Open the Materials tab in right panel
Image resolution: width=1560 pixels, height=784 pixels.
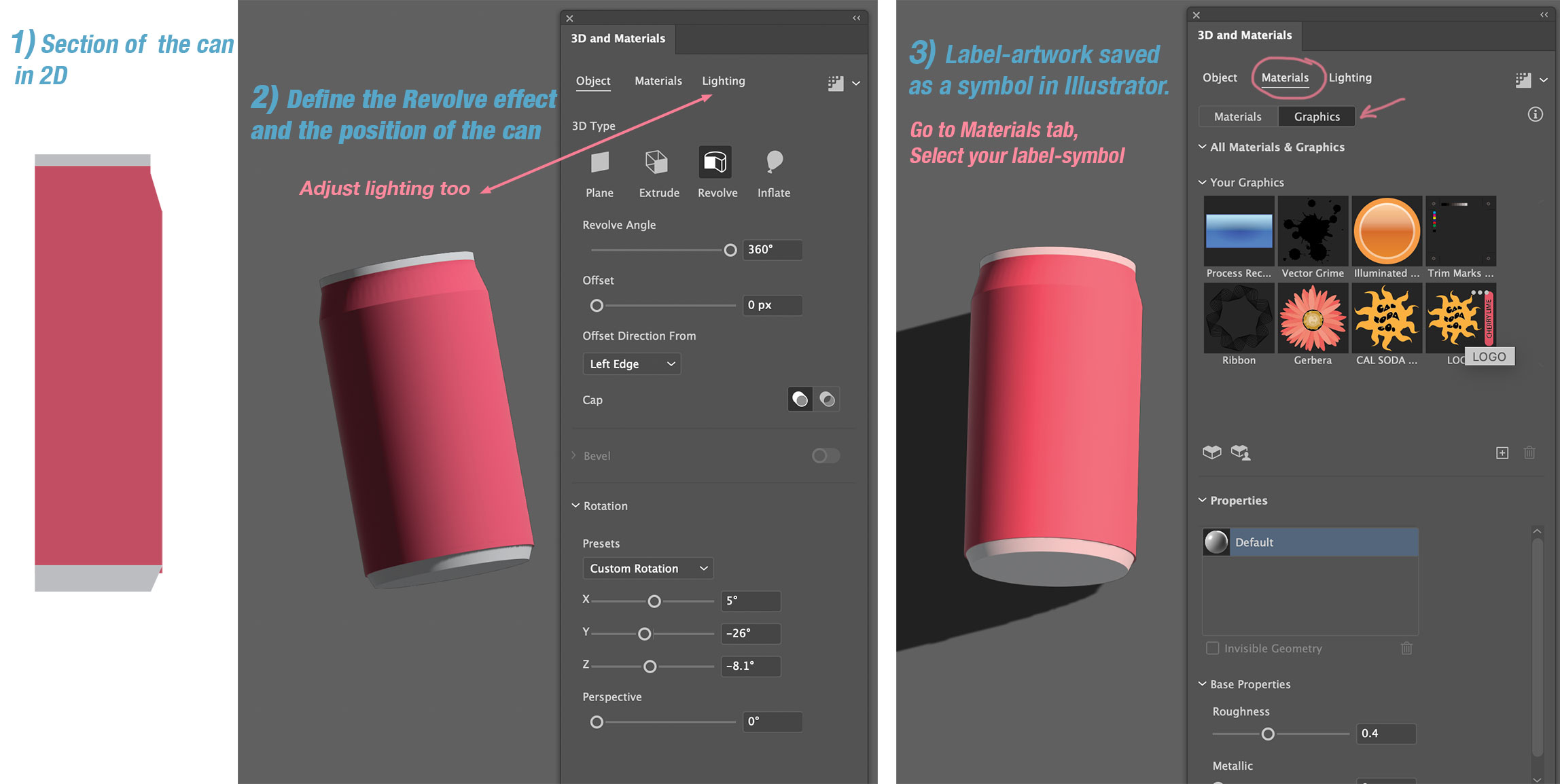pyautogui.click(x=1284, y=77)
